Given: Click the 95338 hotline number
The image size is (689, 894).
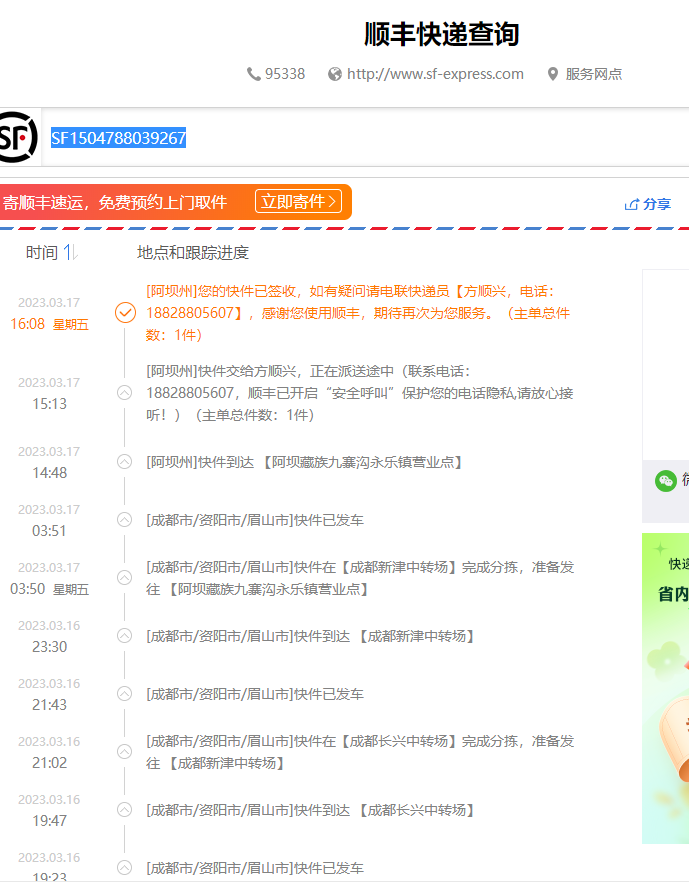Looking at the screenshot, I should coord(285,74).
